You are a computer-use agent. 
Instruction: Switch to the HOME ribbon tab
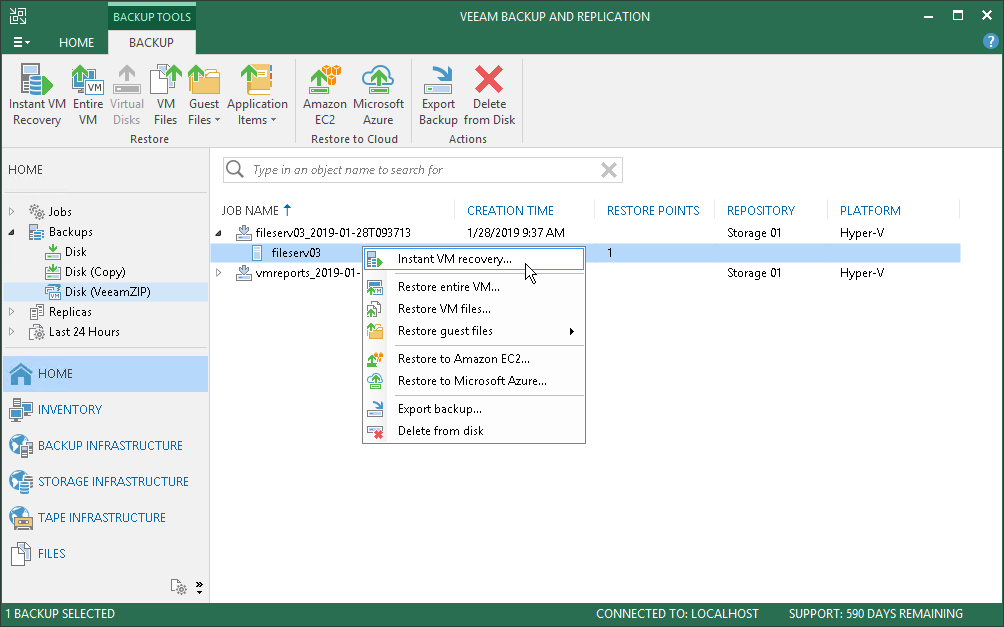76,42
